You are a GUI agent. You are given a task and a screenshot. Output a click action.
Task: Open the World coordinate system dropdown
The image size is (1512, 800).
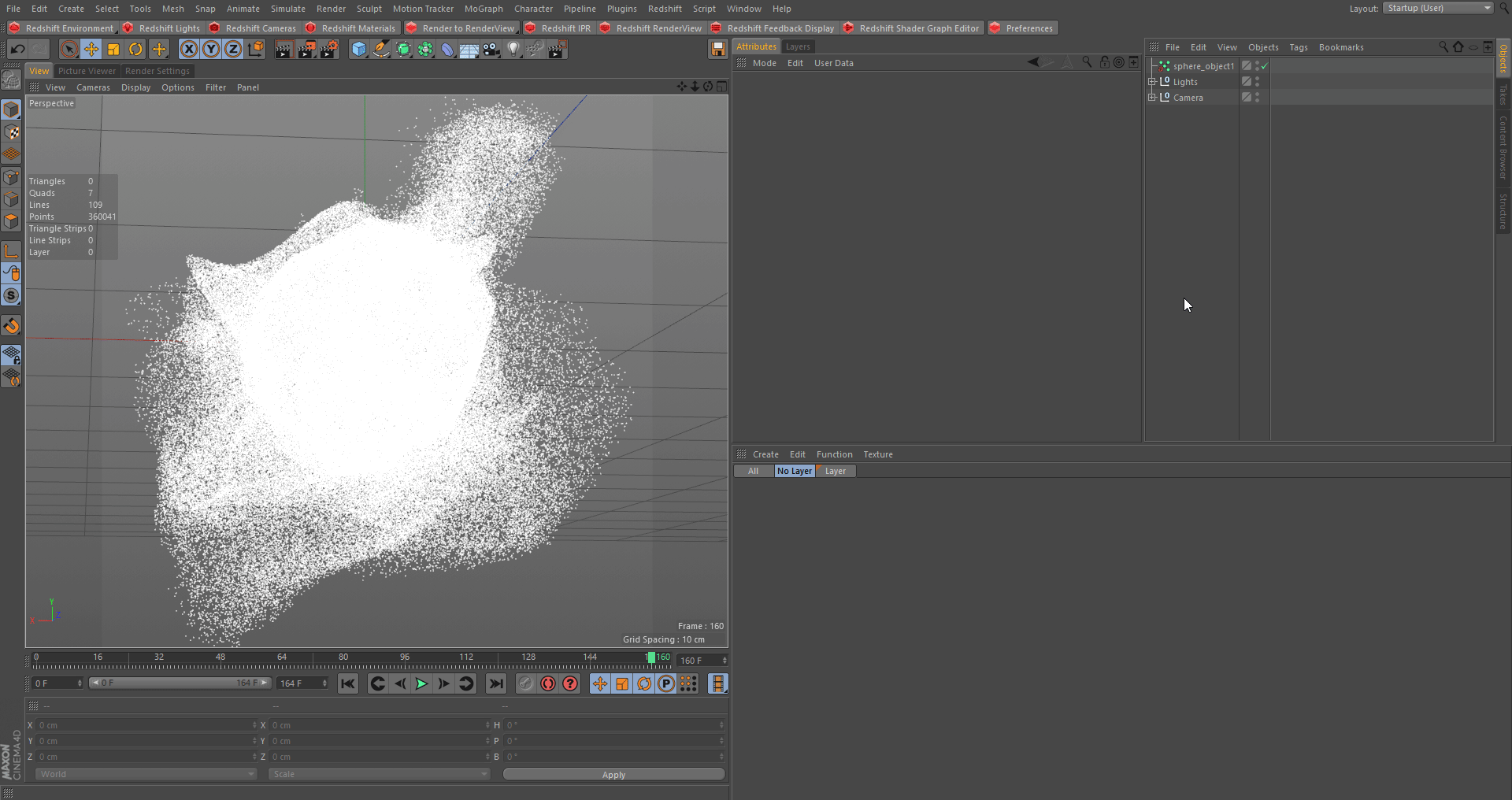click(x=146, y=774)
